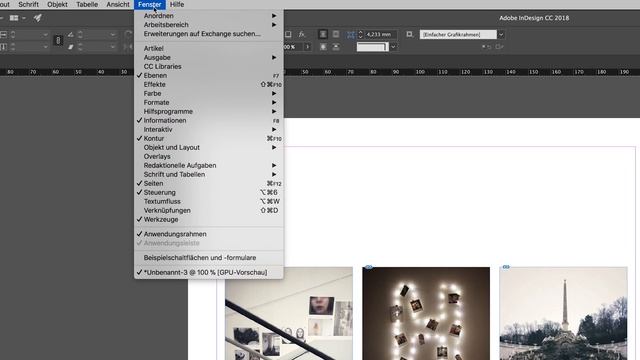Image resolution: width=640 pixels, height=360 pixels.
Task: Open CC Libraries panel entry
Action: coord(209,67)
